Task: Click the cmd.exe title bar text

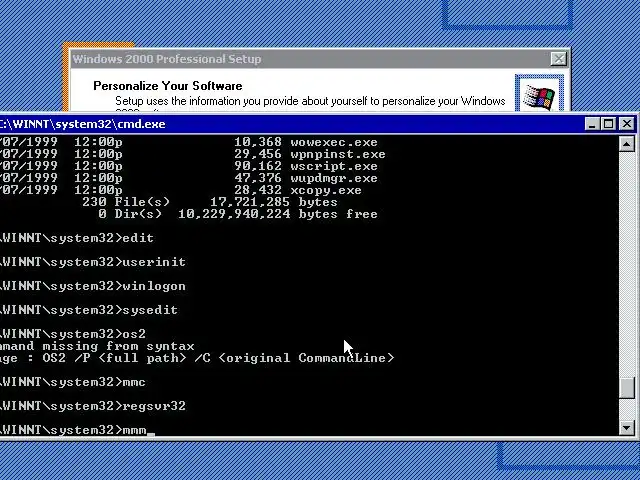Action: 82,124
